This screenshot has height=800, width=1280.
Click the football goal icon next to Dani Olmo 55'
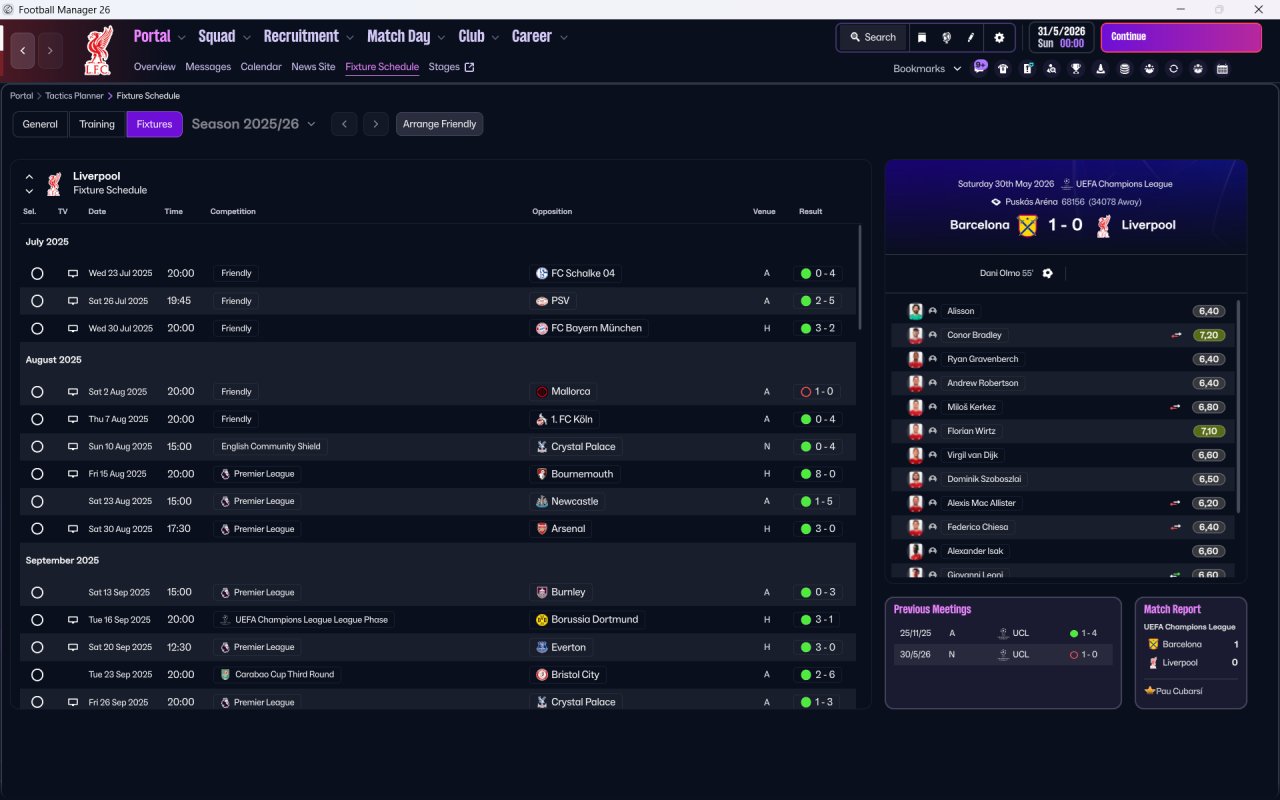1047,273
